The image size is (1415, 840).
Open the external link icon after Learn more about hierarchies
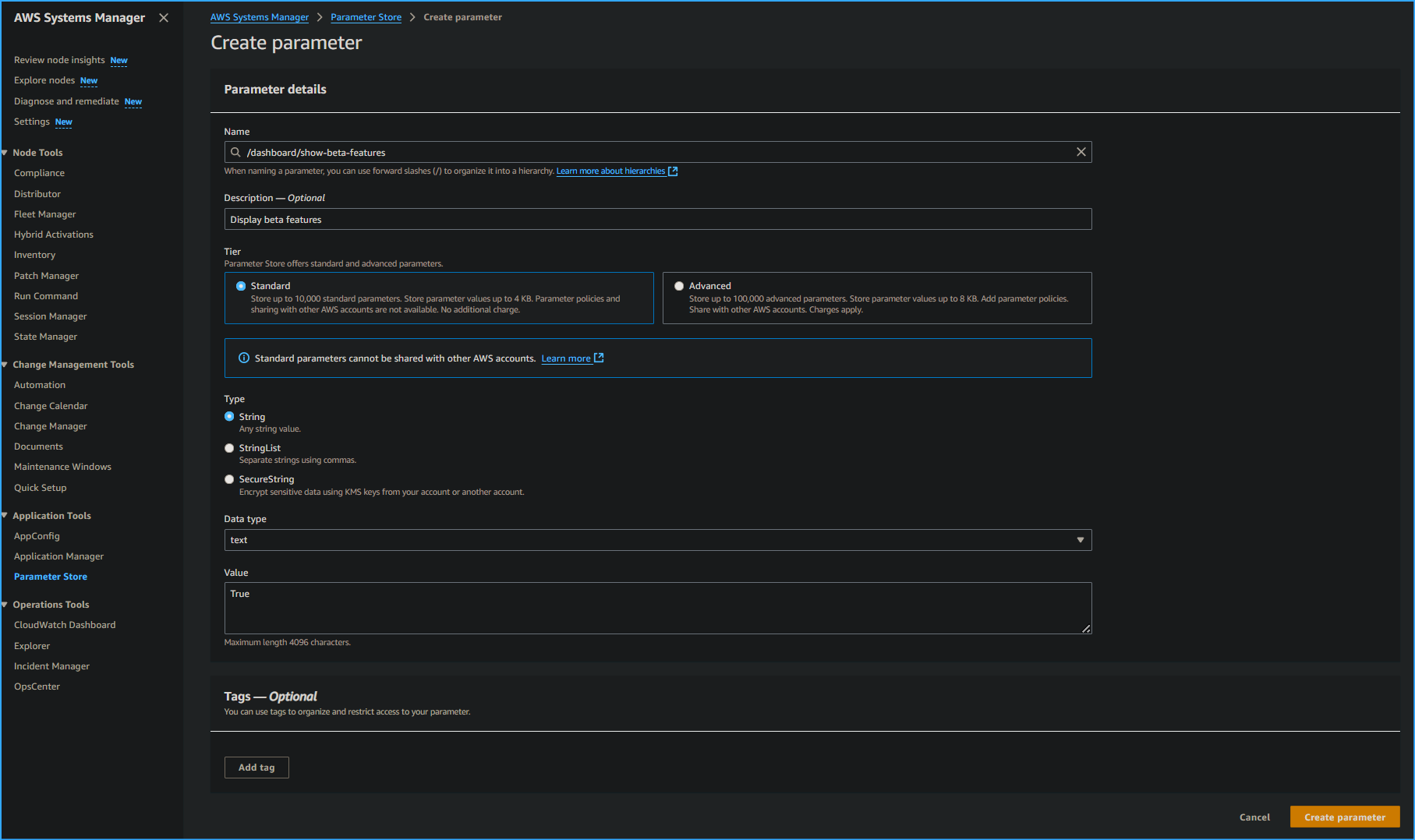(673, 171)
